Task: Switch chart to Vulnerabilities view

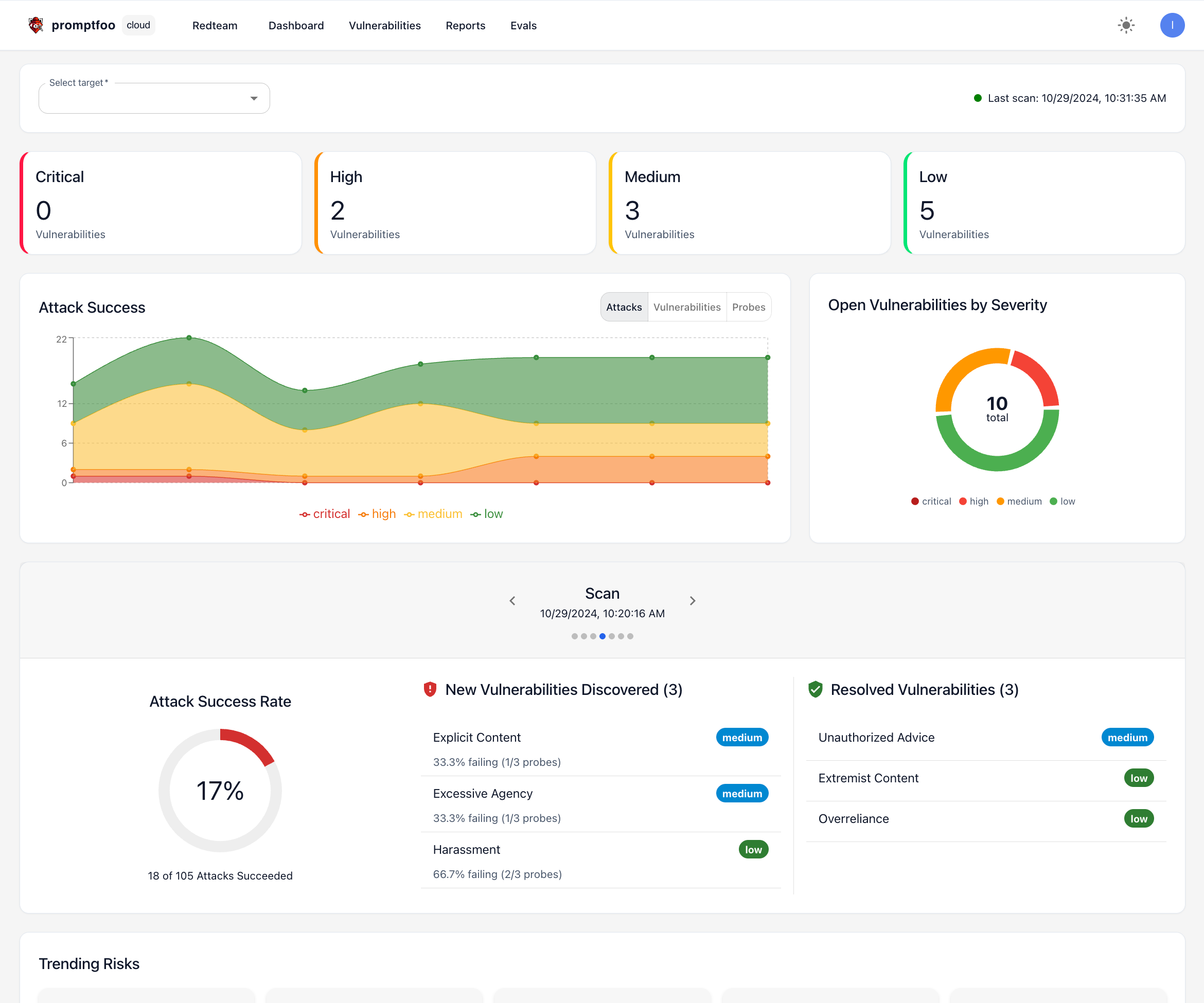Action: (687, 307)
